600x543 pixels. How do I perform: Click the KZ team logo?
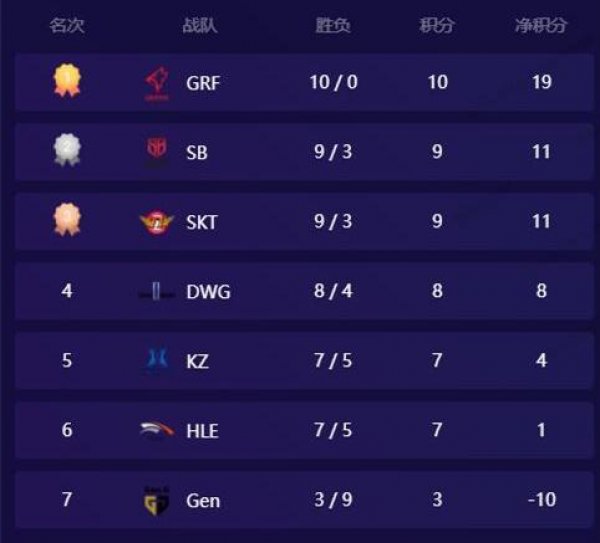[157, 361]
